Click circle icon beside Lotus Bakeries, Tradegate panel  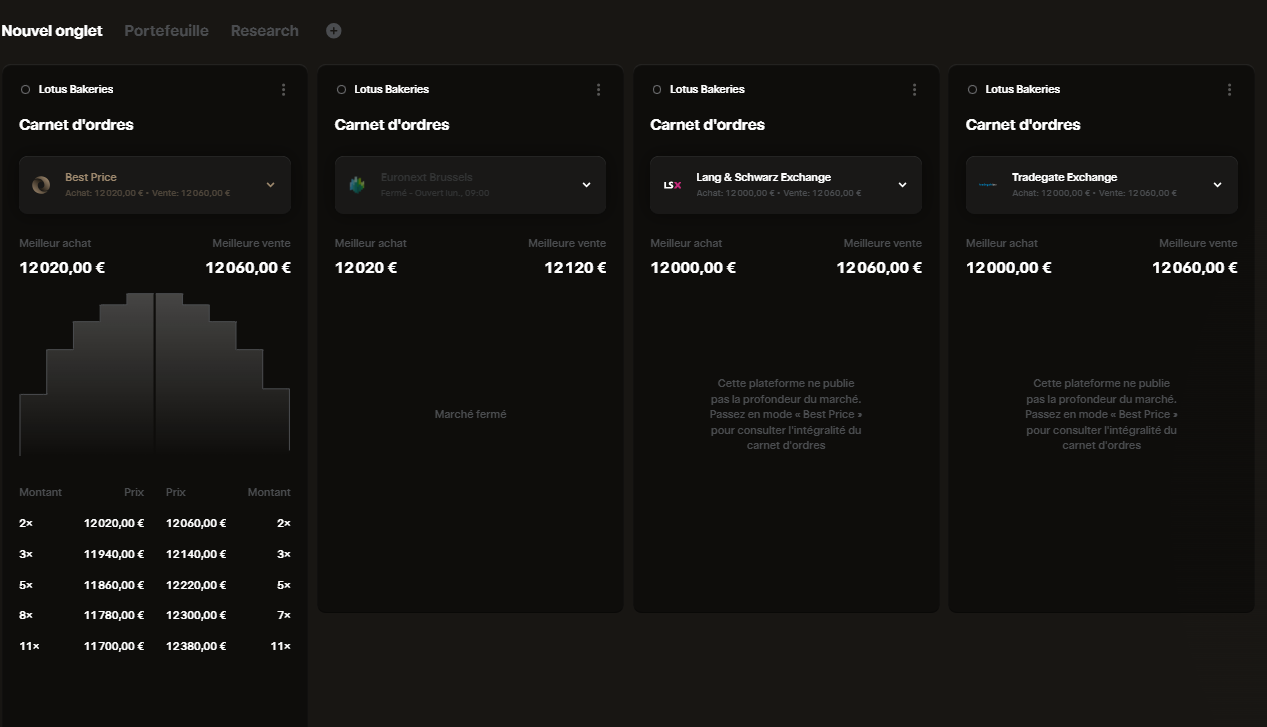(x=972, y=89)
